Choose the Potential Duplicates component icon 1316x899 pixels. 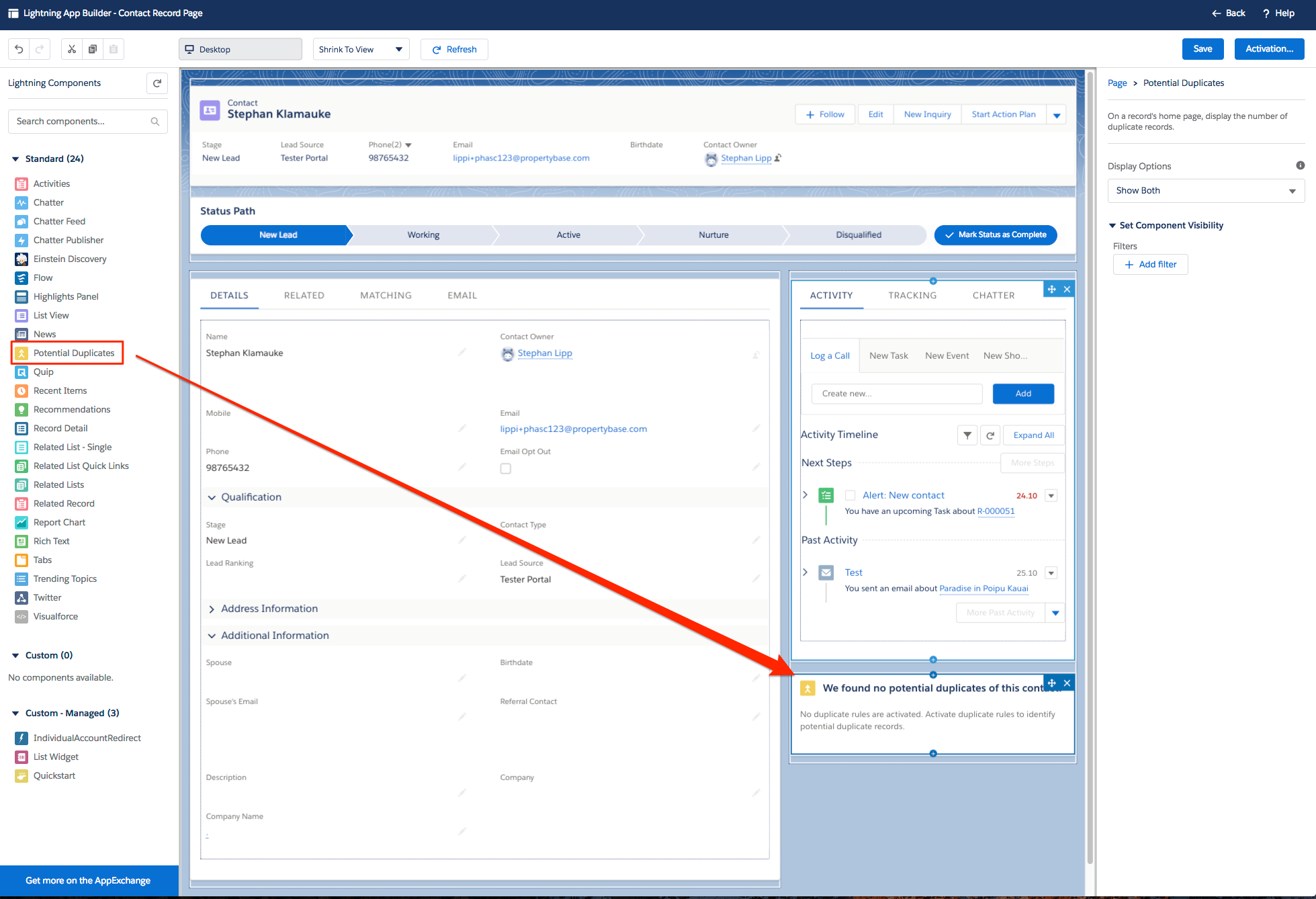tap(21, 353)
